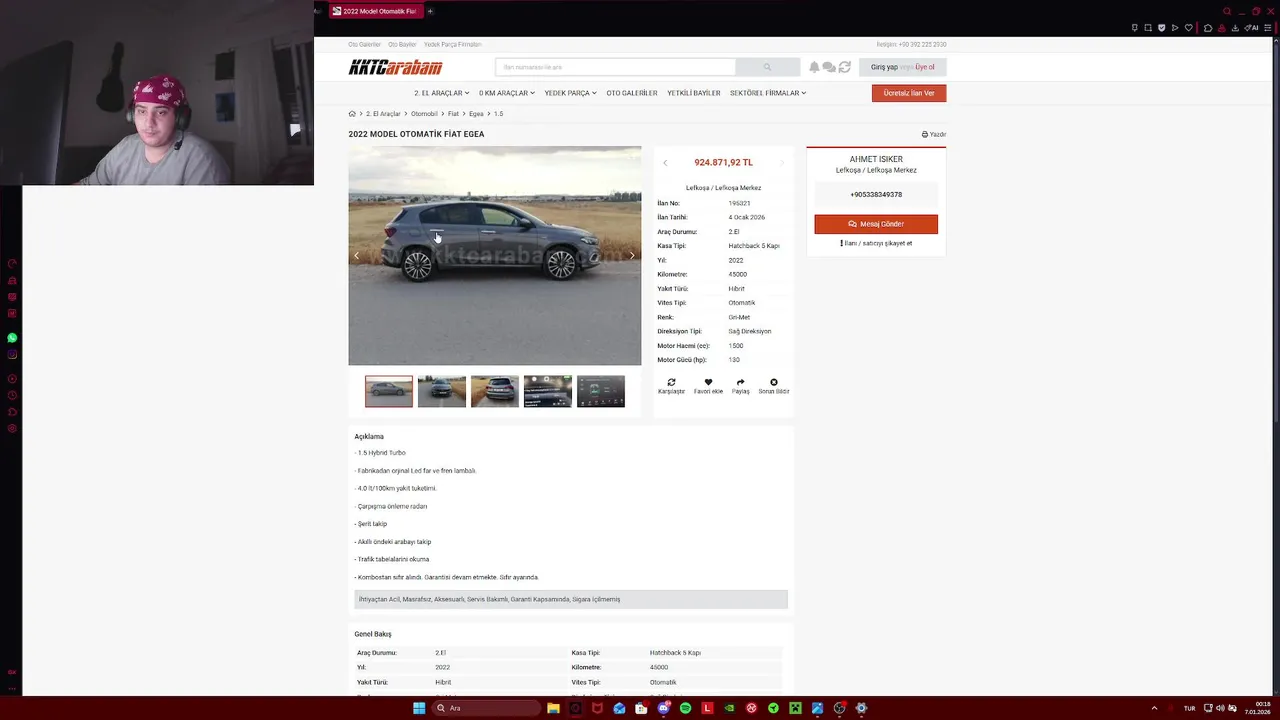Viewport: 1280px width, 720px height.
Task: Click the home icon in breadcrumb
Action: pyautogui.click(x=352, y=114)
